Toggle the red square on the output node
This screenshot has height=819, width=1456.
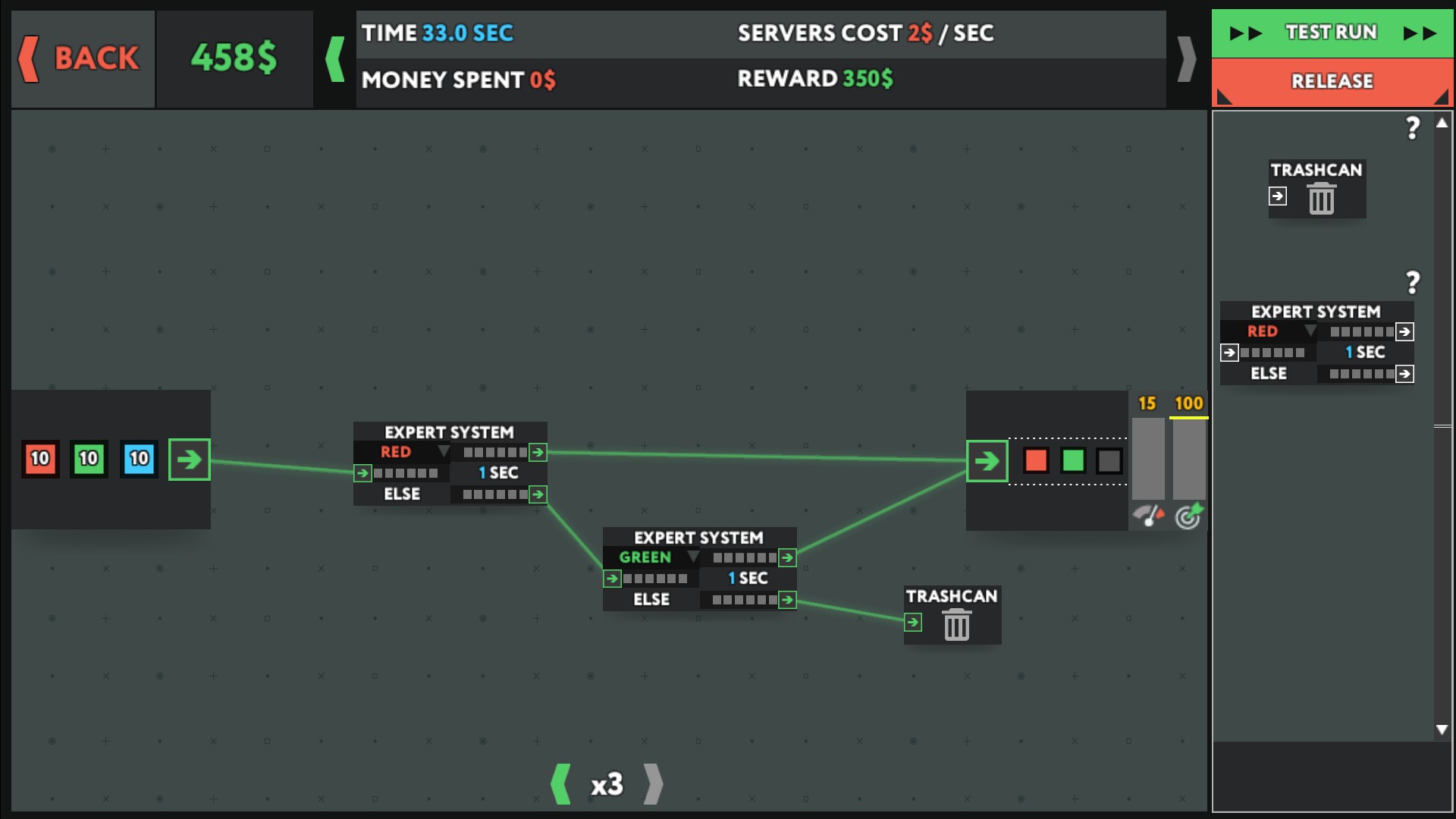click(x=1037, y=460)
